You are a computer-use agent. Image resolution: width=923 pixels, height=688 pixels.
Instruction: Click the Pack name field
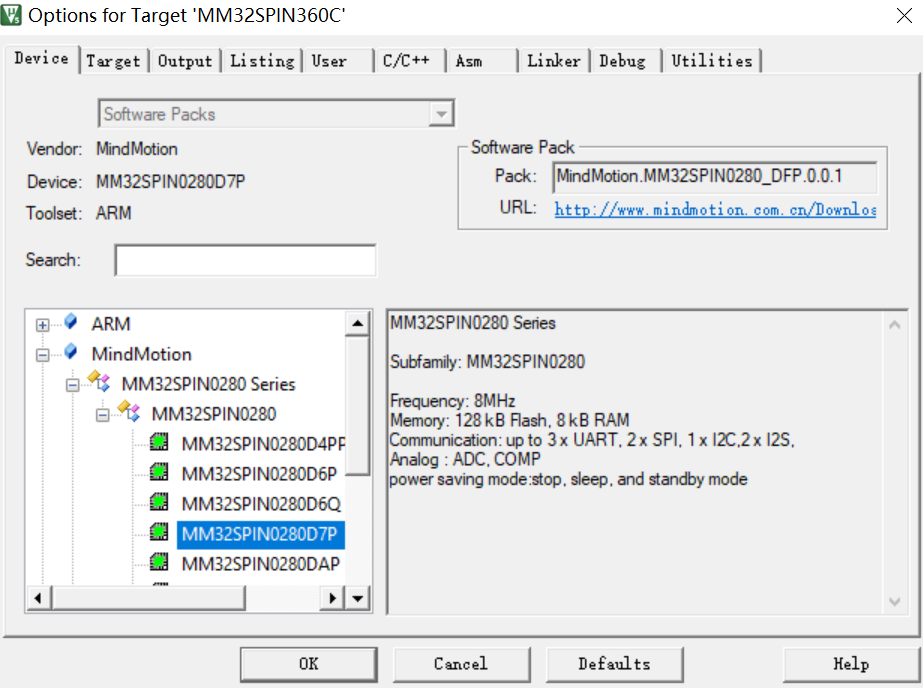[x=715, y=177]
